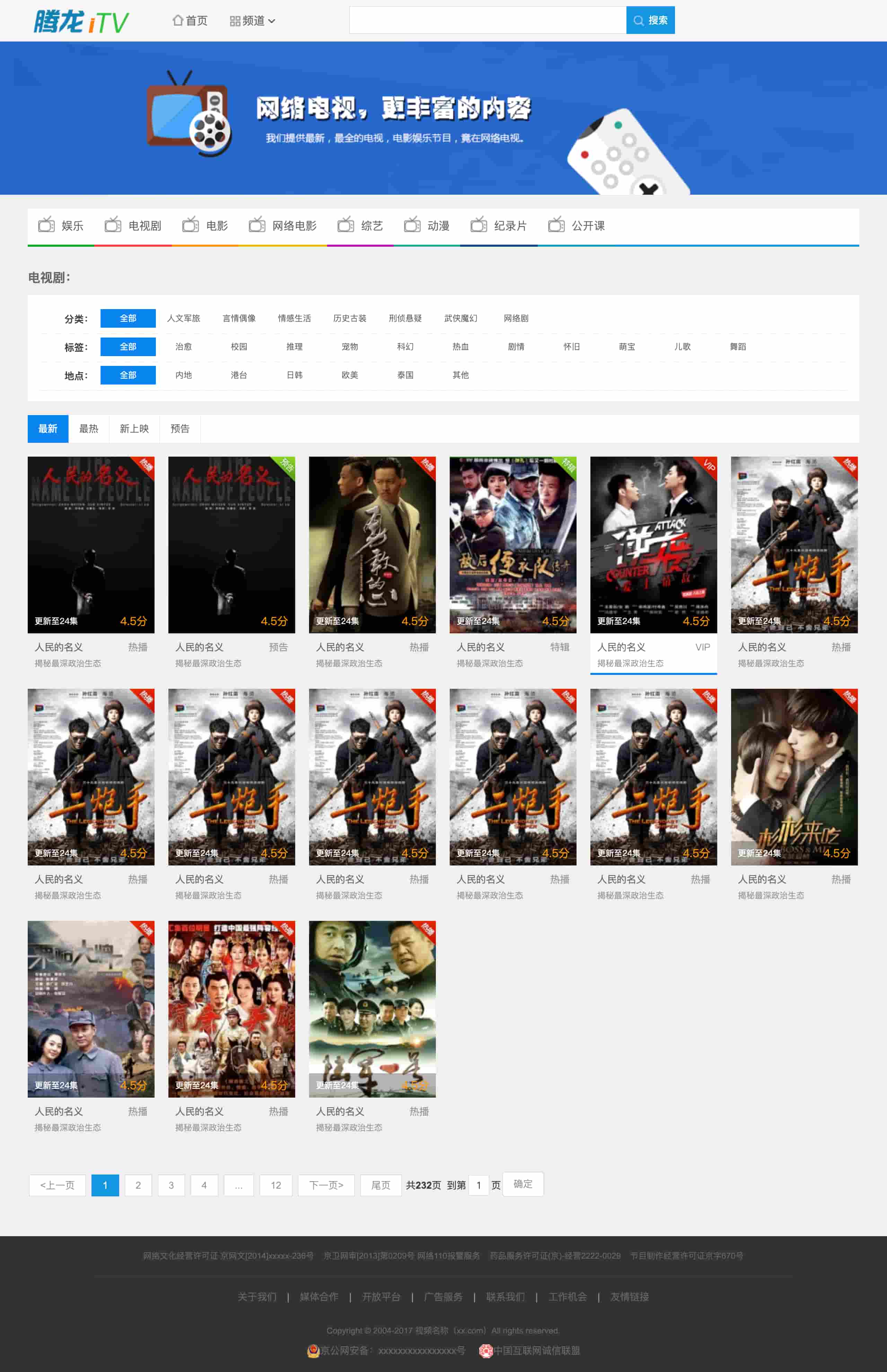This screenshot has height=1372, width=887.
Task: Click the TV icon beside 综艺
Action: click(345, 225)
